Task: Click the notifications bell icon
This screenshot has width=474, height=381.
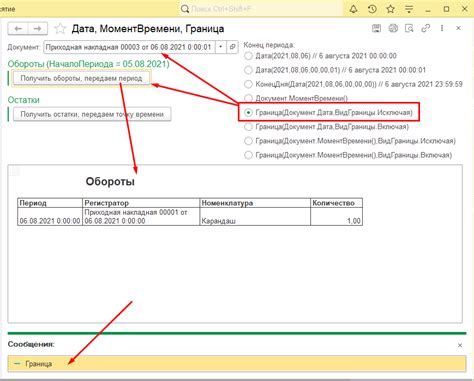Action: pos(353,9)
